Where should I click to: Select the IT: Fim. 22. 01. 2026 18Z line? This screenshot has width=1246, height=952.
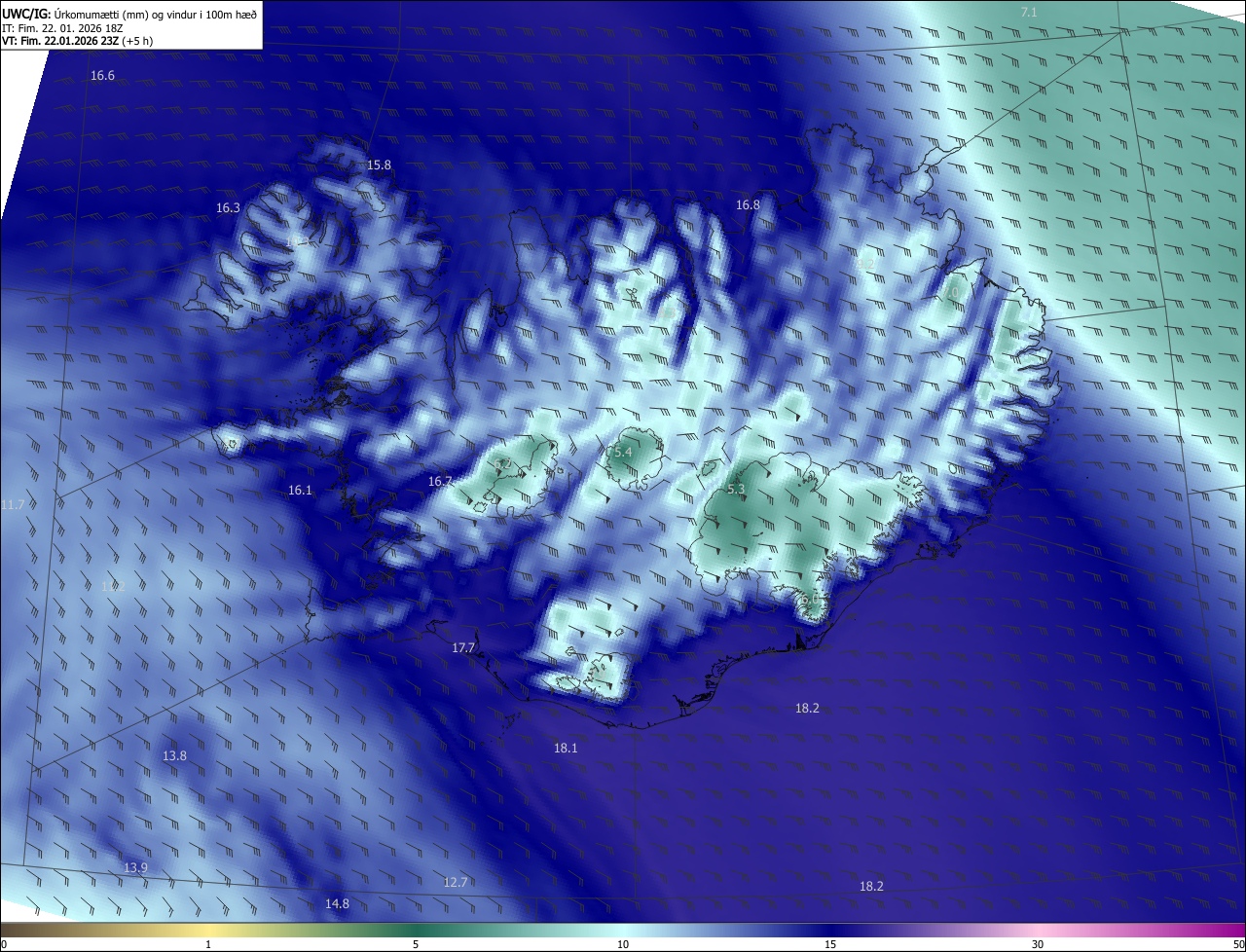click(63, 28)
